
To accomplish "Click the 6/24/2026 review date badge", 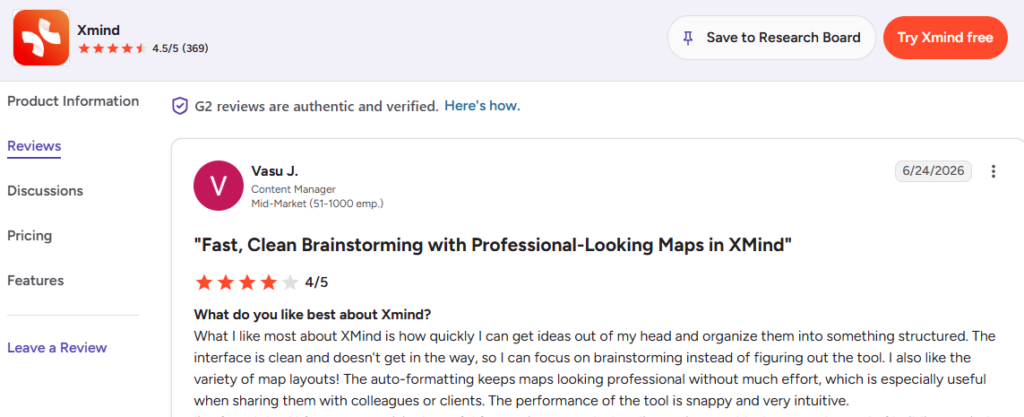I will click(x=933, y=172).
